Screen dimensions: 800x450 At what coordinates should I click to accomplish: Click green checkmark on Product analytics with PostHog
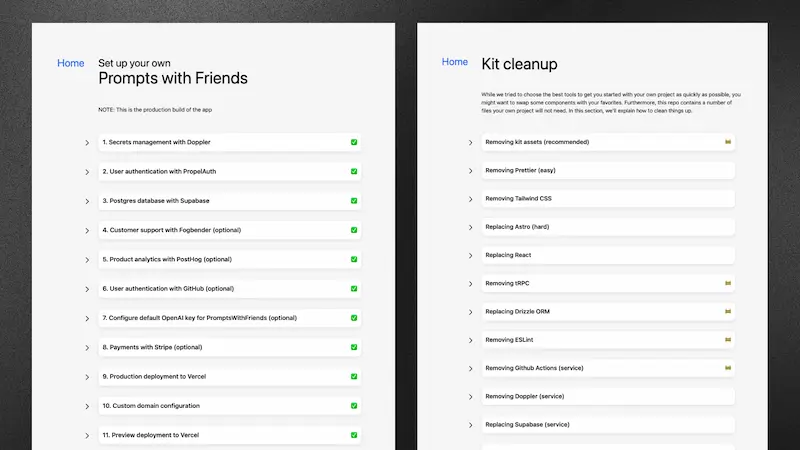pos(354,259)
